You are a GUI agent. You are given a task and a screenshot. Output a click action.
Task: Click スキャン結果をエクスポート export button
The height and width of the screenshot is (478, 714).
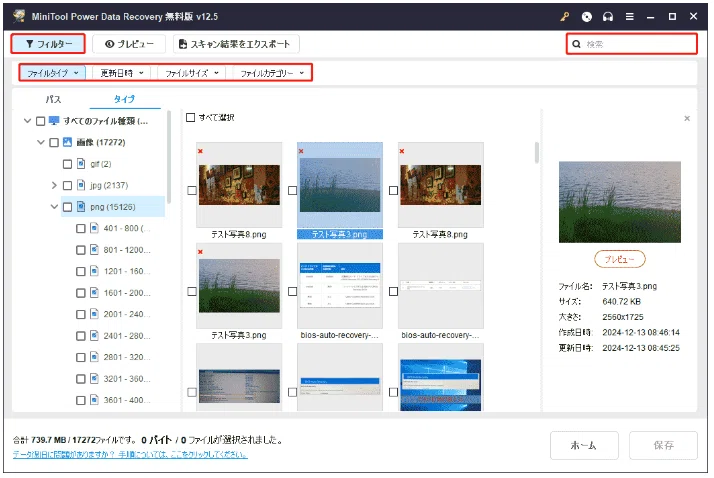click(x=236, y=44)
